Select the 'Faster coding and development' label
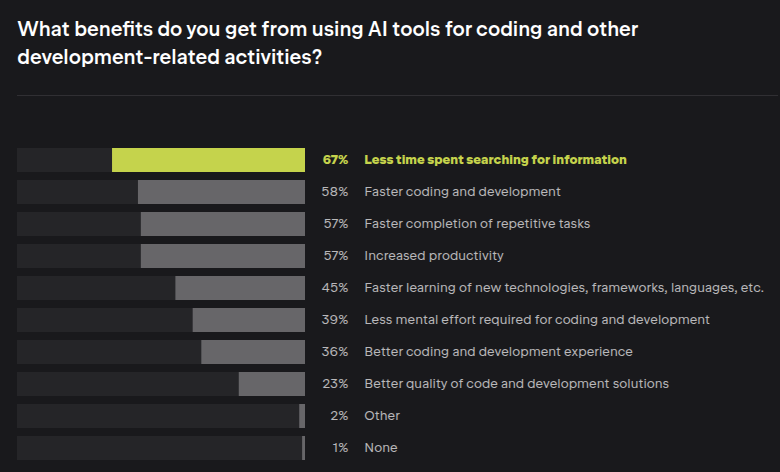The width and height of the screenshot is (780, 472). pos(462,192)
